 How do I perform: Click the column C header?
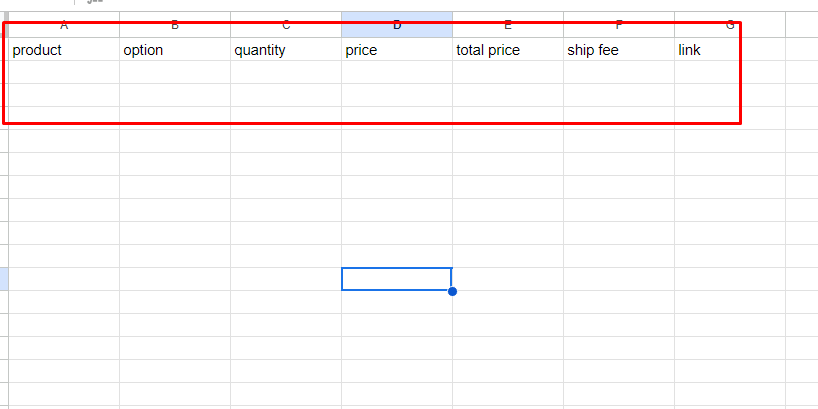(286, 25)
